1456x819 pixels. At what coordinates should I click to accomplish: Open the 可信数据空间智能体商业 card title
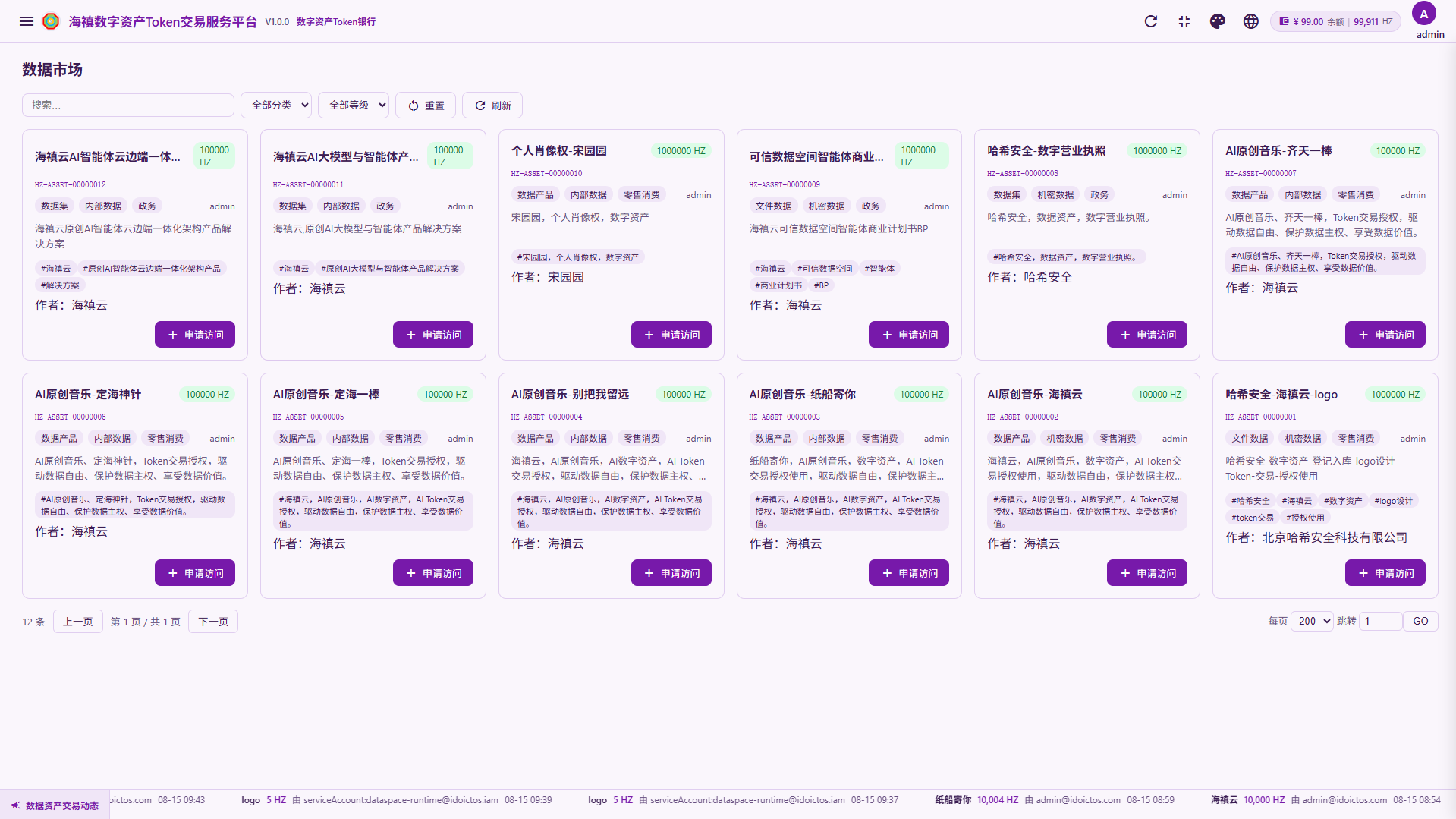pos(816,156)
